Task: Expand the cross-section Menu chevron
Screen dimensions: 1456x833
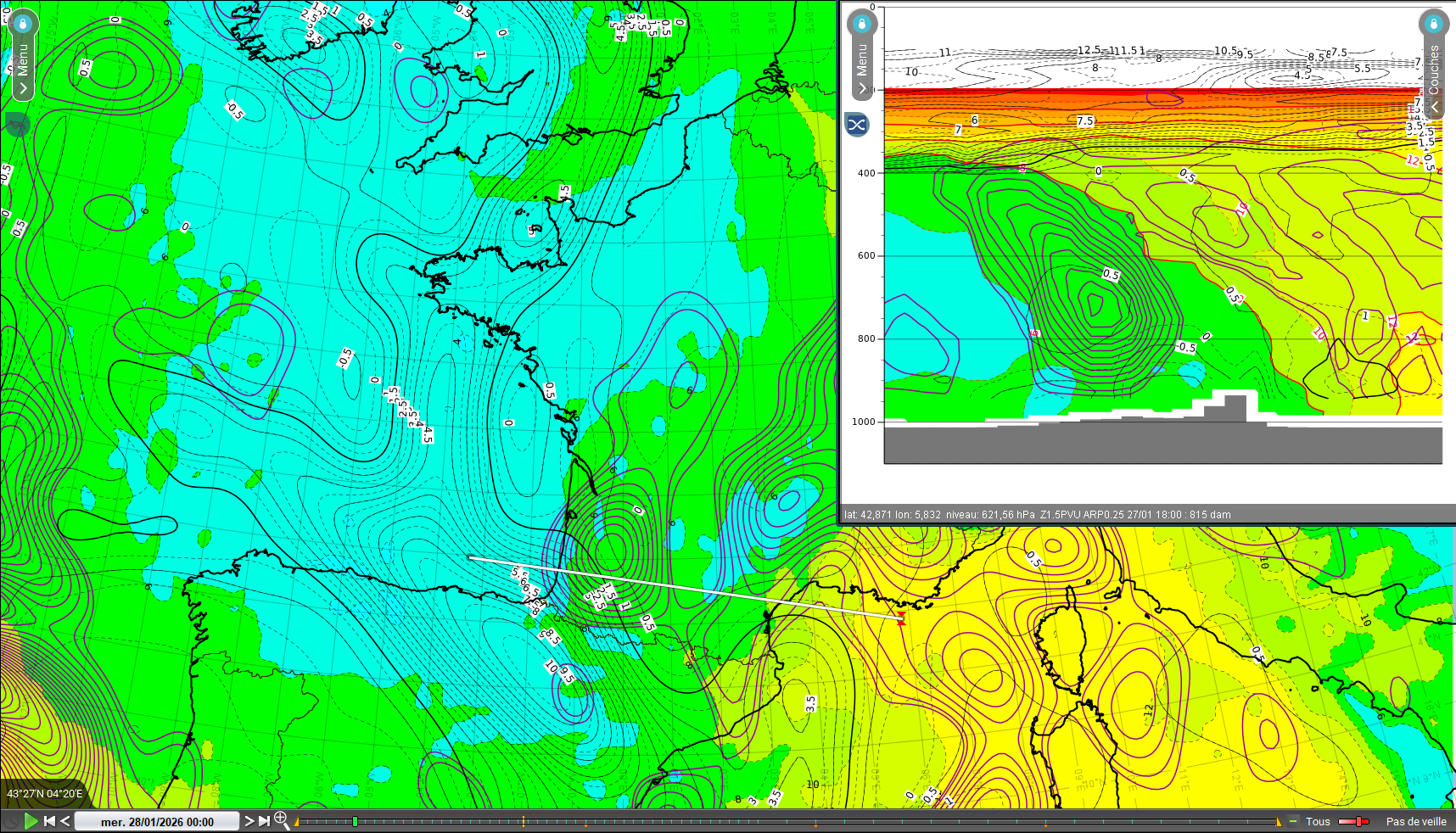Action: click(862, 89)
